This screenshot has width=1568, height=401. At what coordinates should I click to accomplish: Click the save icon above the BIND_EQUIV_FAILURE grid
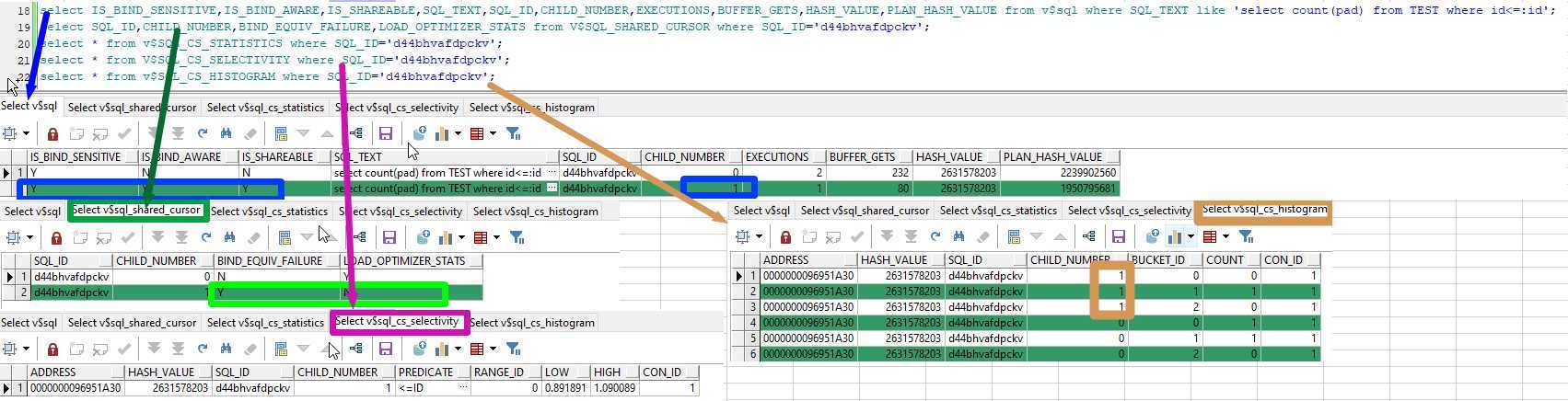[389, 237]
